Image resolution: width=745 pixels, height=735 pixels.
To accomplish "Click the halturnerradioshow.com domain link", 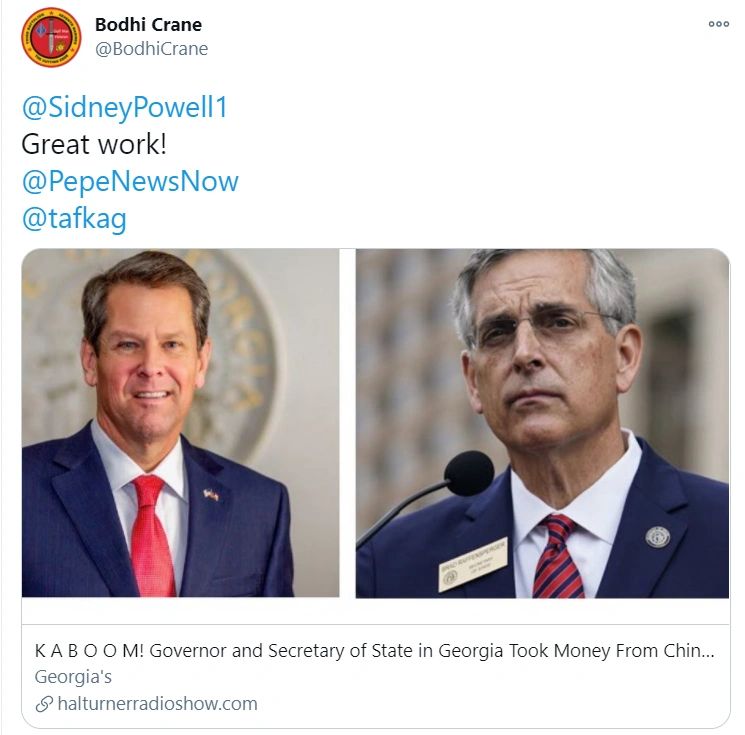I will 157,704.
